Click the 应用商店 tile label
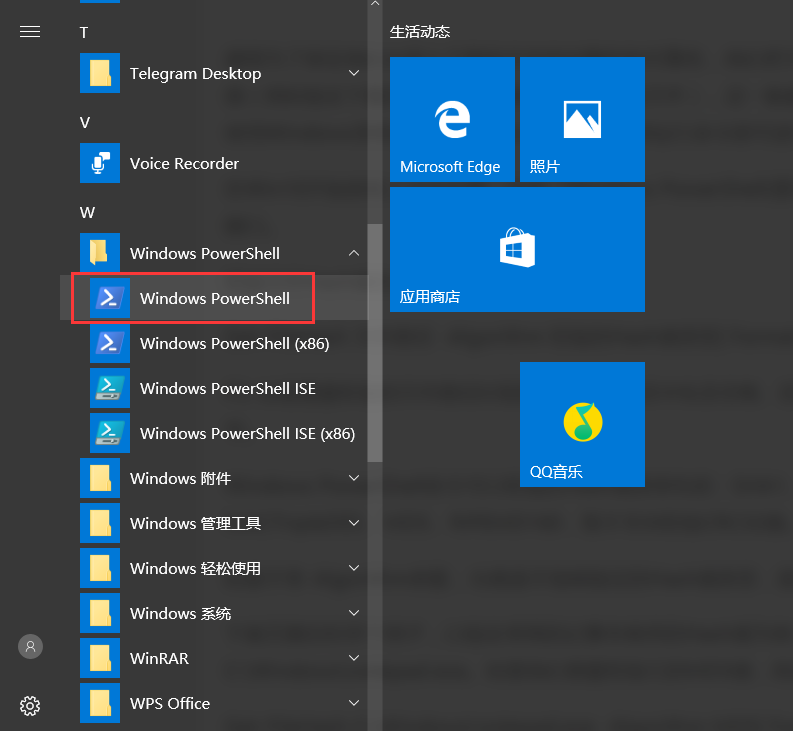Viewport: 793px width, 731px height. 430,296
